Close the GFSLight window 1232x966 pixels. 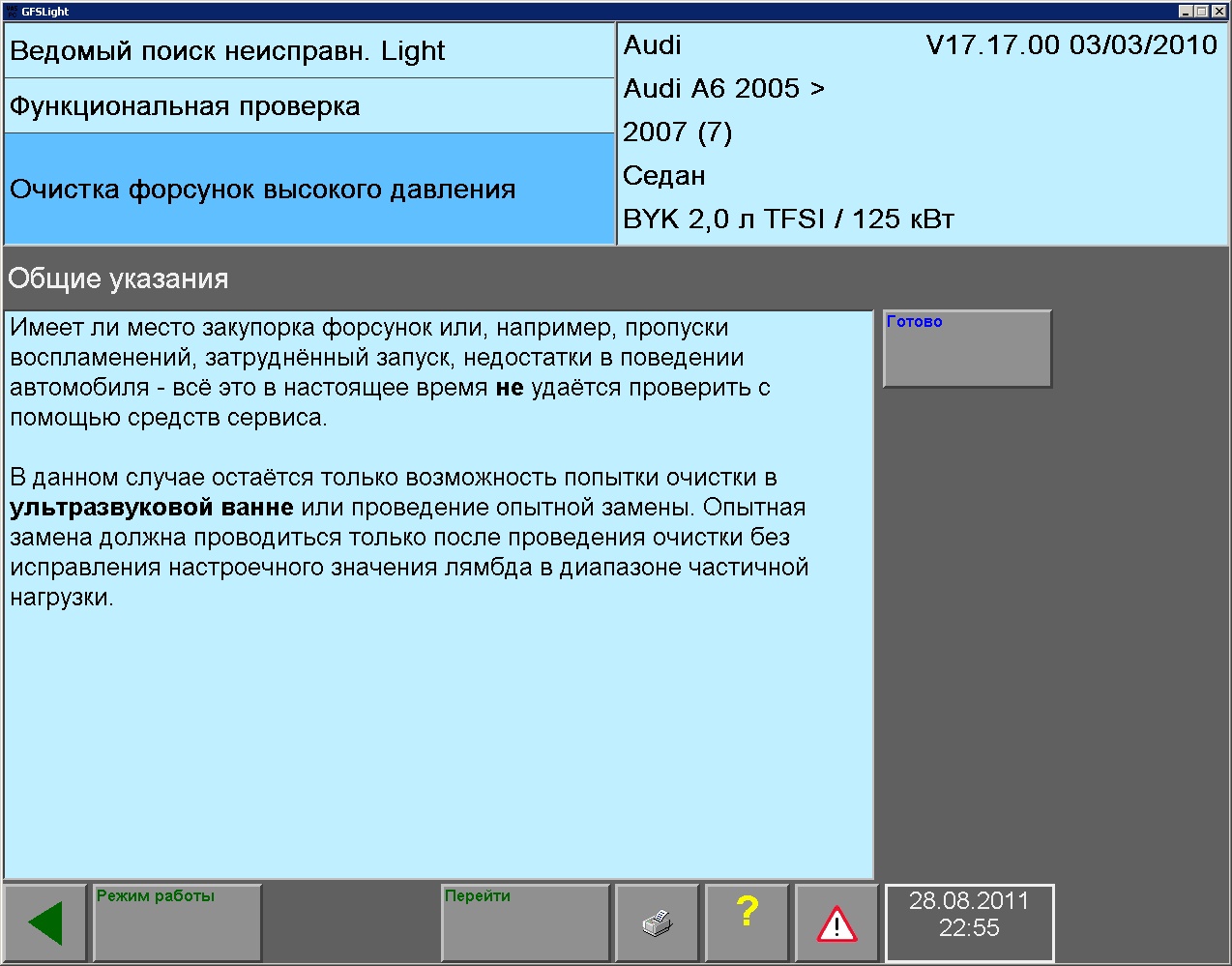(x=1219, y=12)
